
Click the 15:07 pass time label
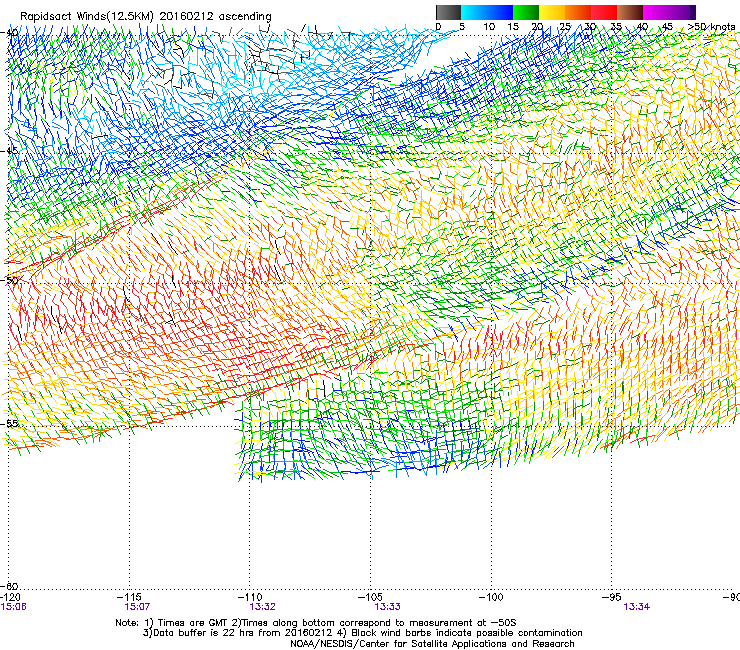(x=137, y=607)
